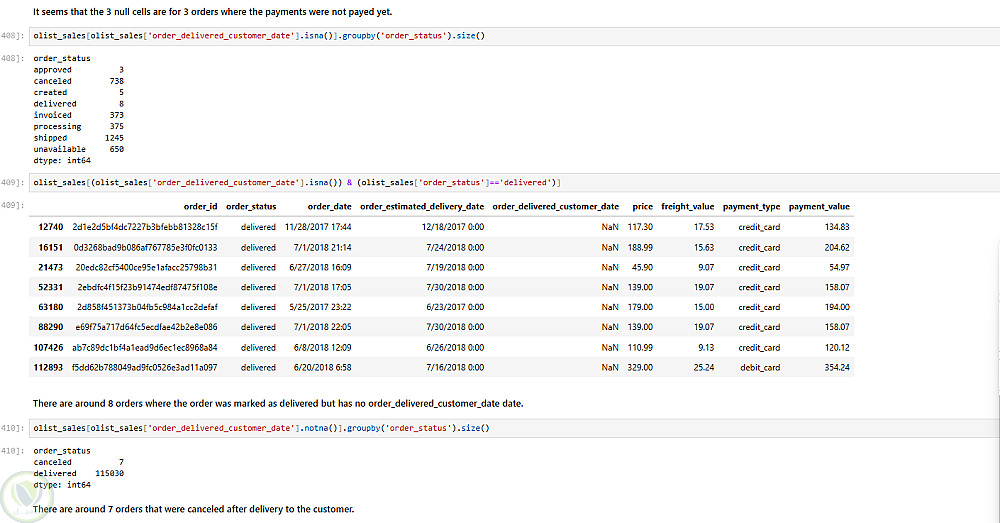The width and height of the screenshot is (1000, 523).
Task: Select the price column header
Action: click(642, 207)
